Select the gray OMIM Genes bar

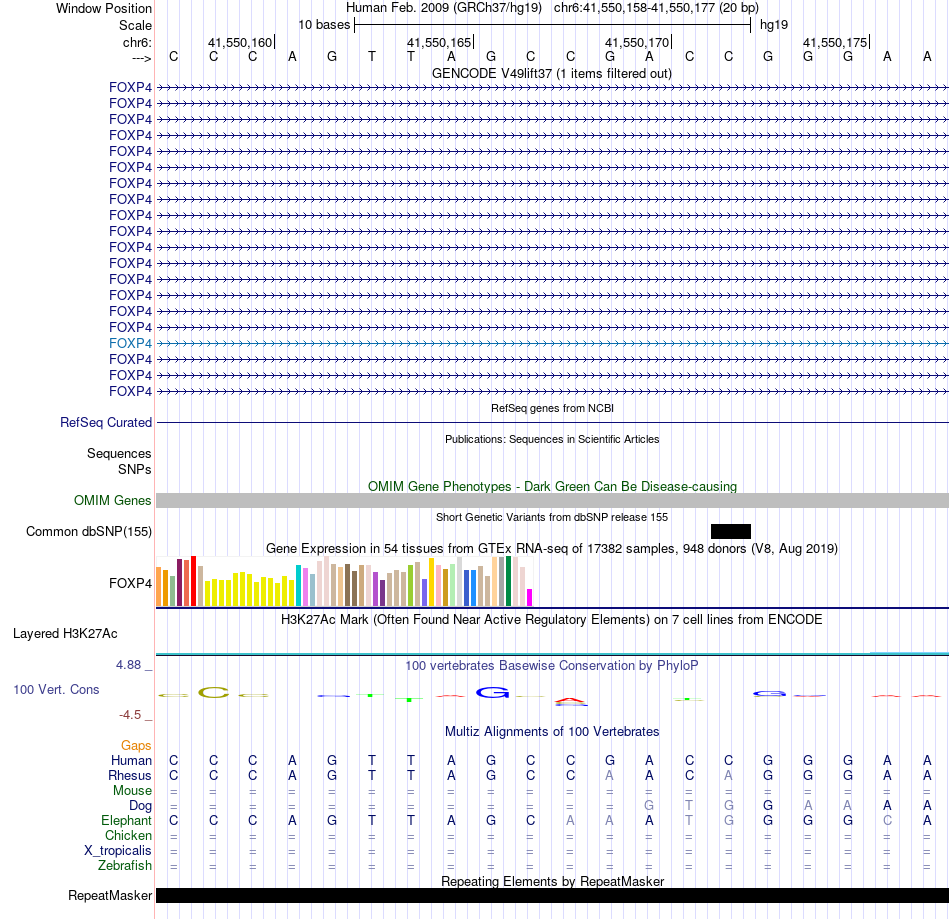tap(552, 500)
